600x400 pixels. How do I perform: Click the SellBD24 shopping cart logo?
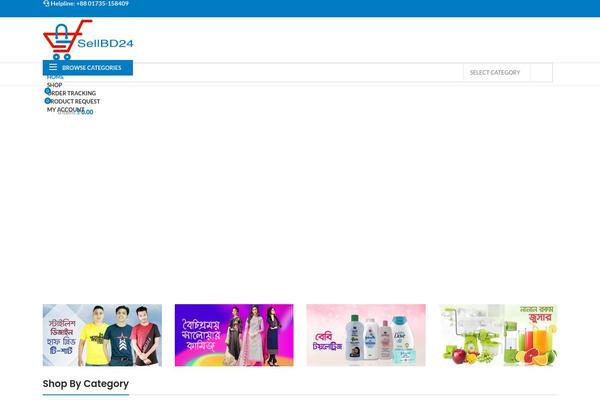coord(88,40)
